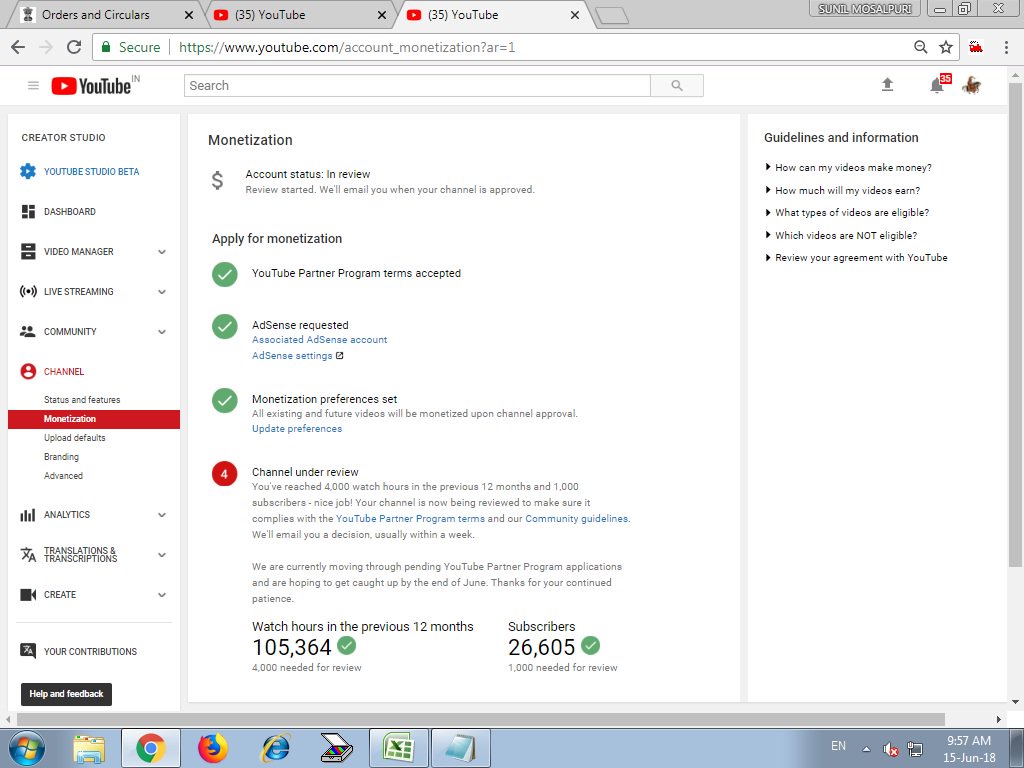This screenshot has width=1024, height=768.
Task: Click the muted volume tray icon
Action: [890, 749]
